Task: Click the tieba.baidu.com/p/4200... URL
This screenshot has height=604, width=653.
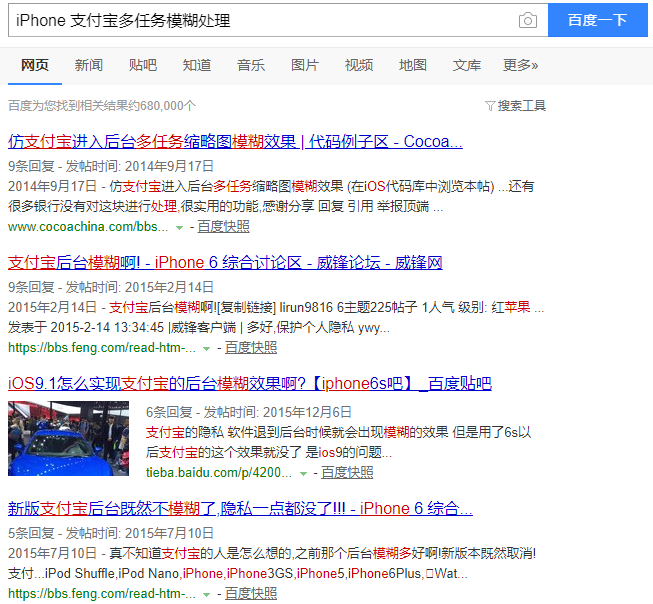Action: (x=219, y=472)
